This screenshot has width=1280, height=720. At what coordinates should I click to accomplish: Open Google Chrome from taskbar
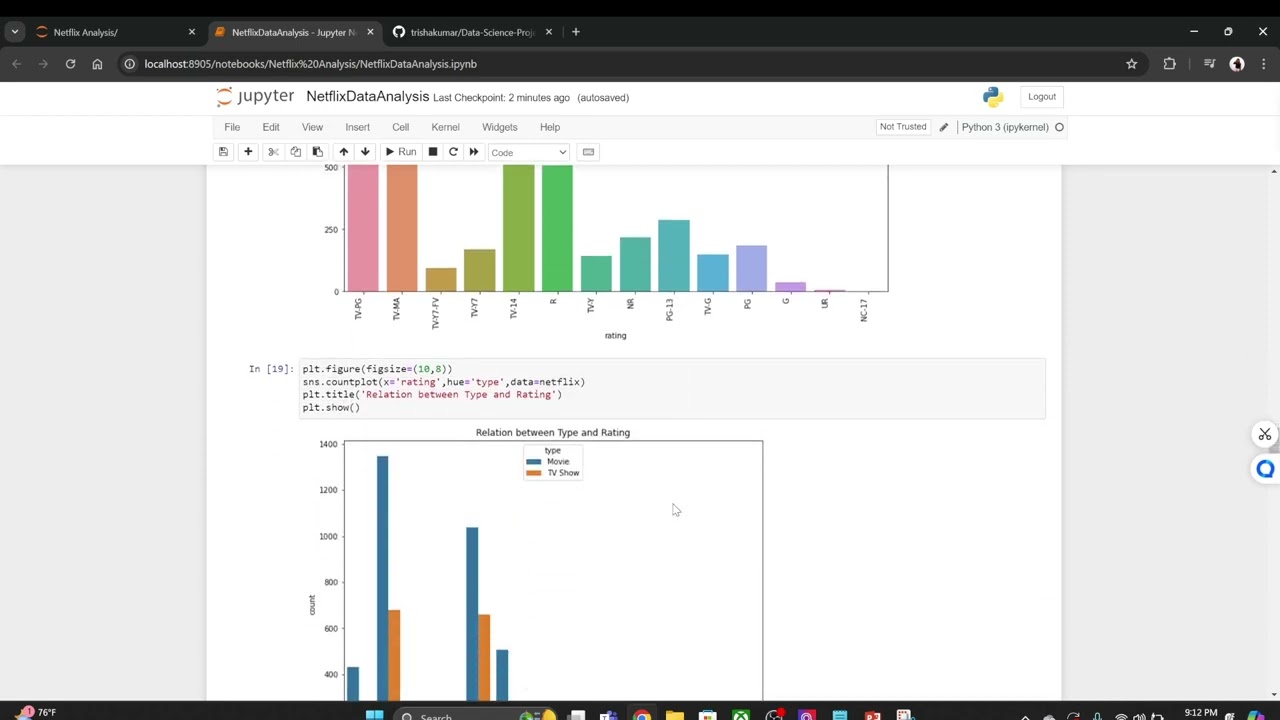click(x=642, y=715)
